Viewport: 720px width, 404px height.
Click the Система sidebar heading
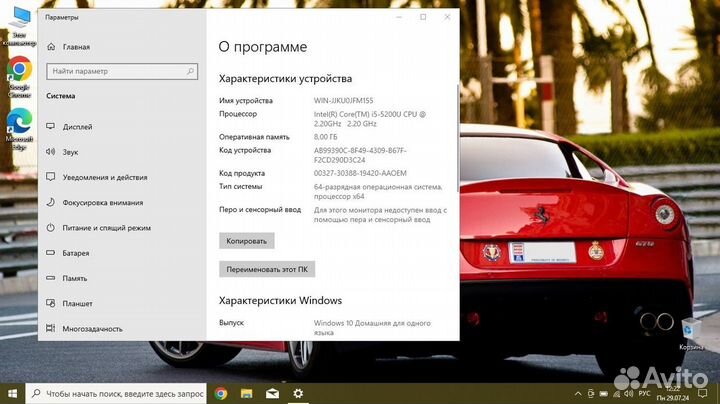61,96
